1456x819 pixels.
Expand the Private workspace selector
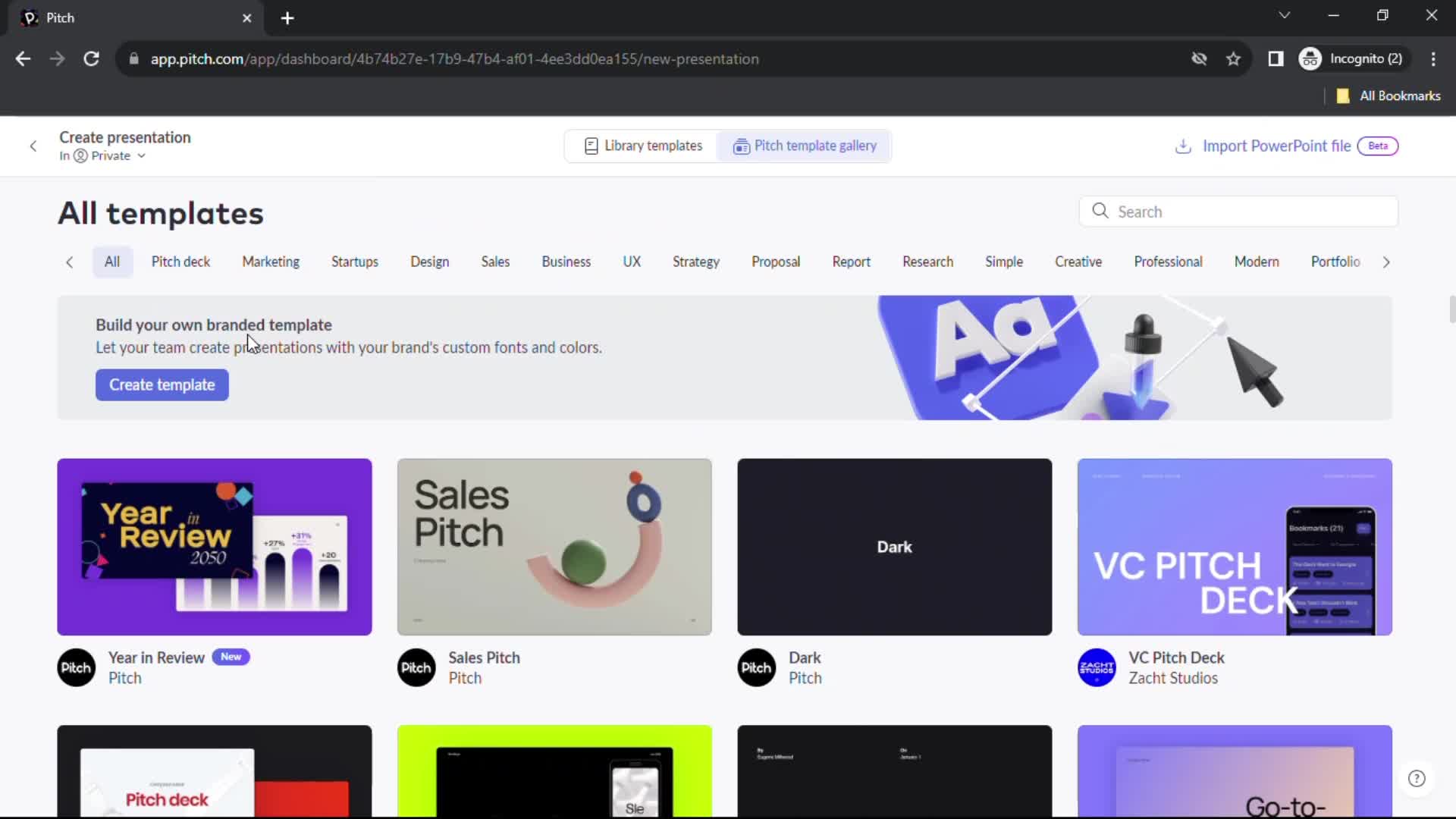[112, 156]
